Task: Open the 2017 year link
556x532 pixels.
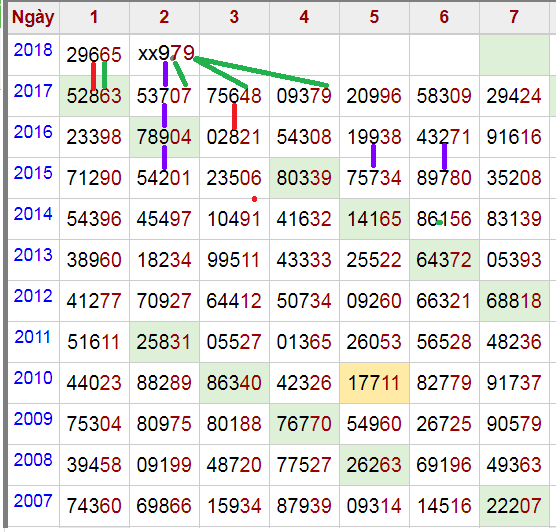Action: (x=33, y=91)
